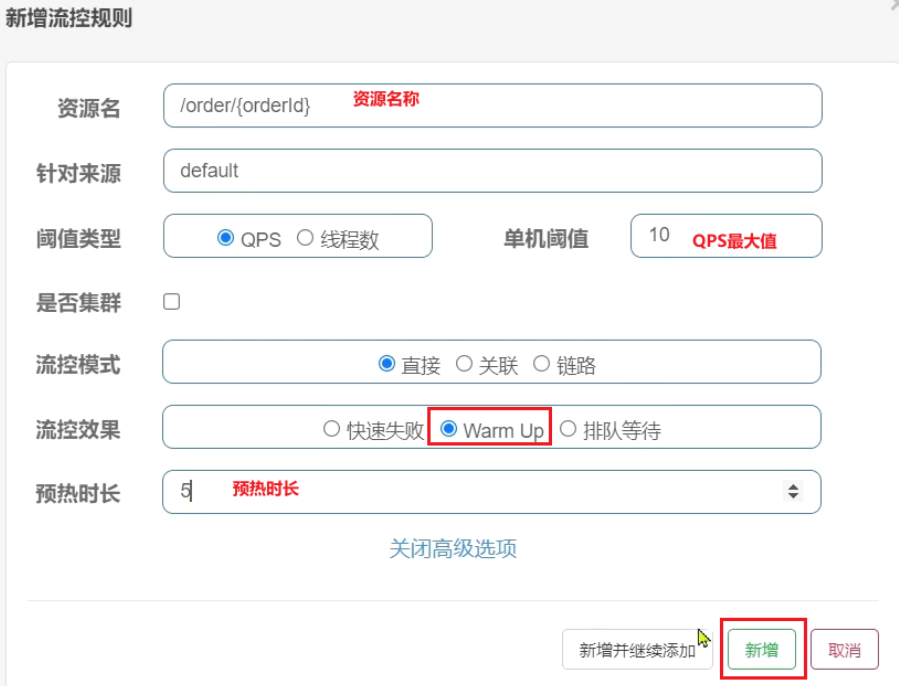This screenshot has height=686, width=899.
Task: Select the 快速失败 flow control effect
Action: (331, 428)
